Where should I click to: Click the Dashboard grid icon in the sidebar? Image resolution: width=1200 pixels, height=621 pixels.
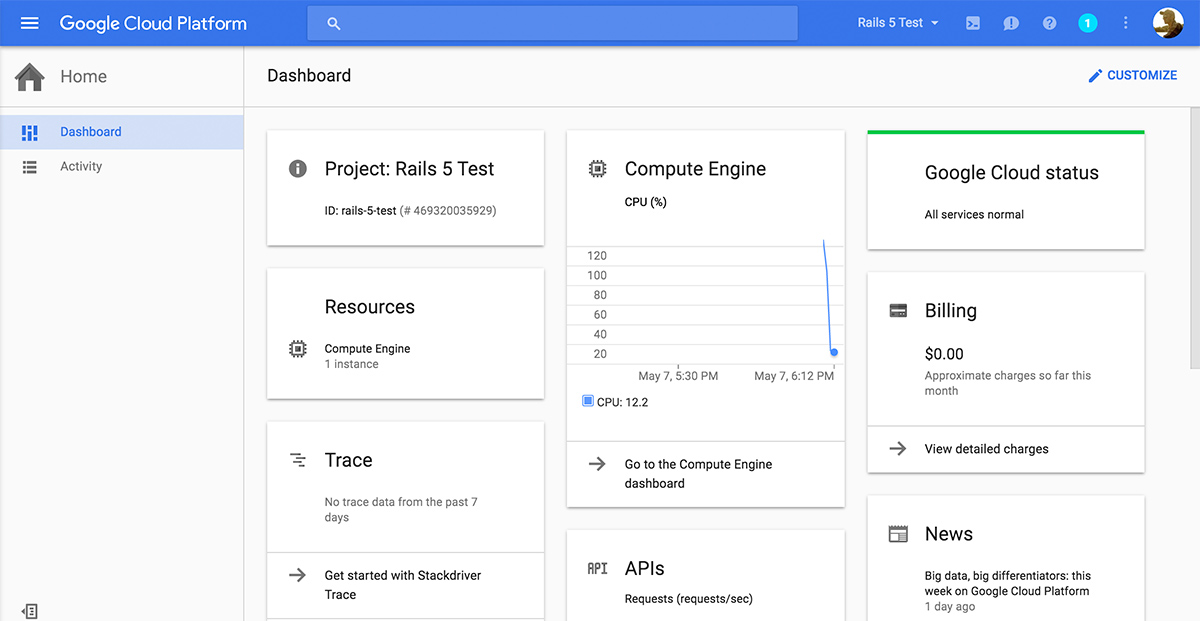30,132
